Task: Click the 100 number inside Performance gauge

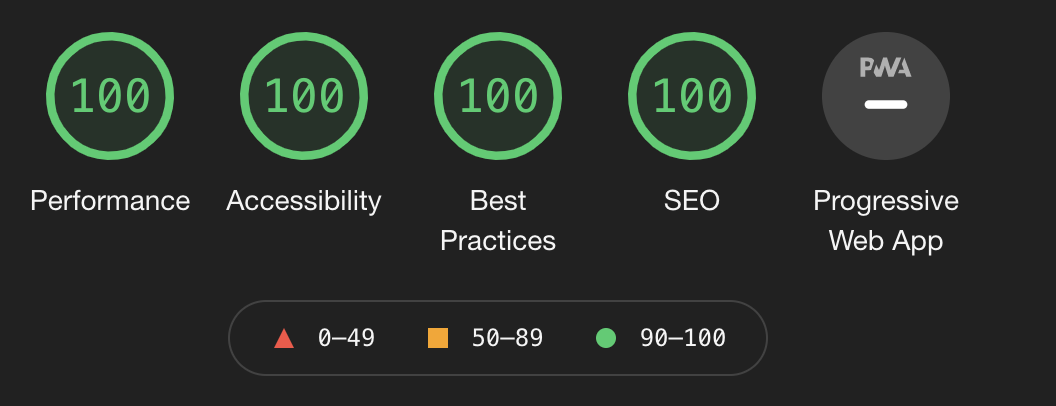Action: pyautogui.click(x=110, y=96)
